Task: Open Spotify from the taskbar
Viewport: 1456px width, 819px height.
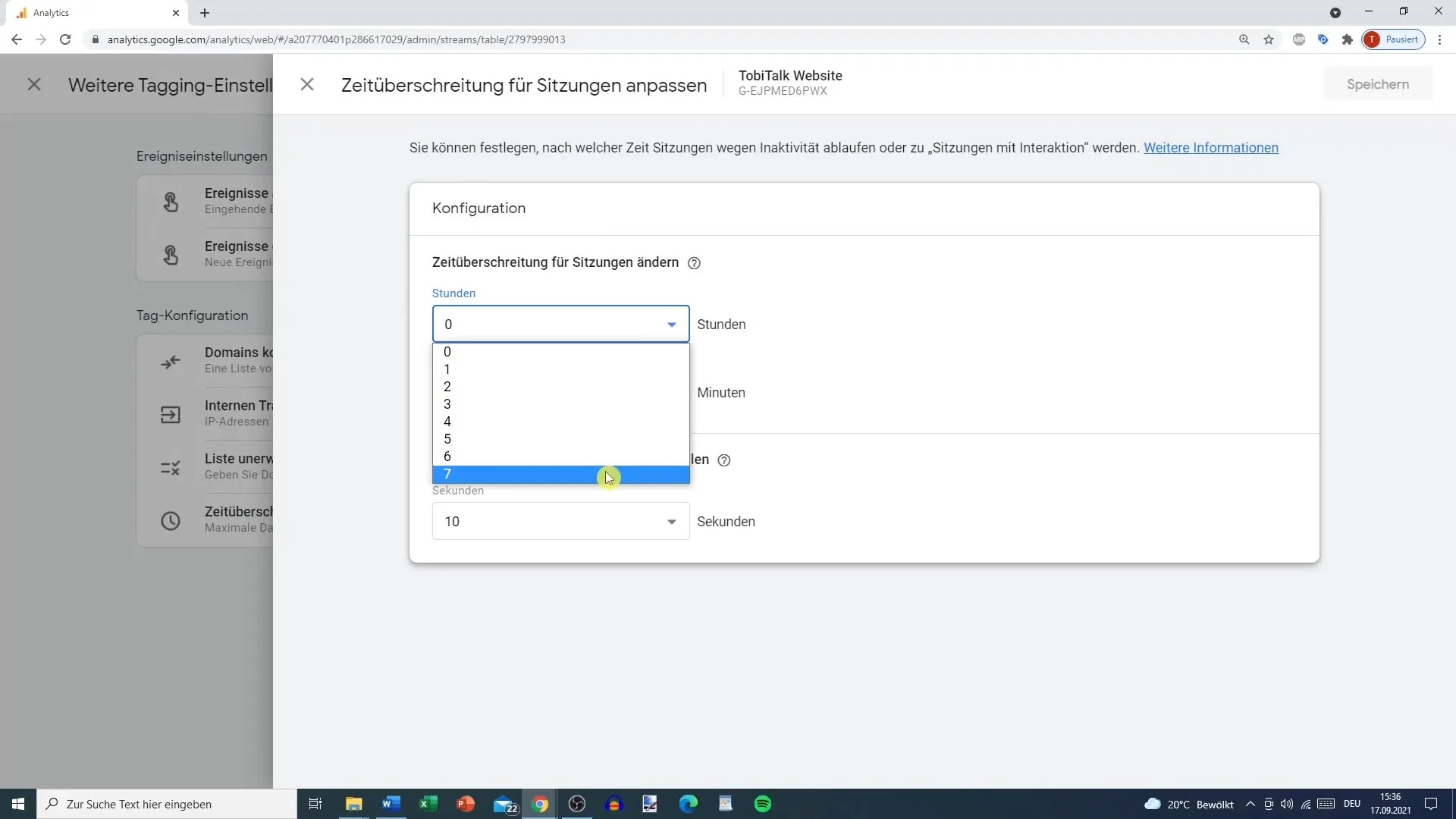Action: (x=763, y=804)
